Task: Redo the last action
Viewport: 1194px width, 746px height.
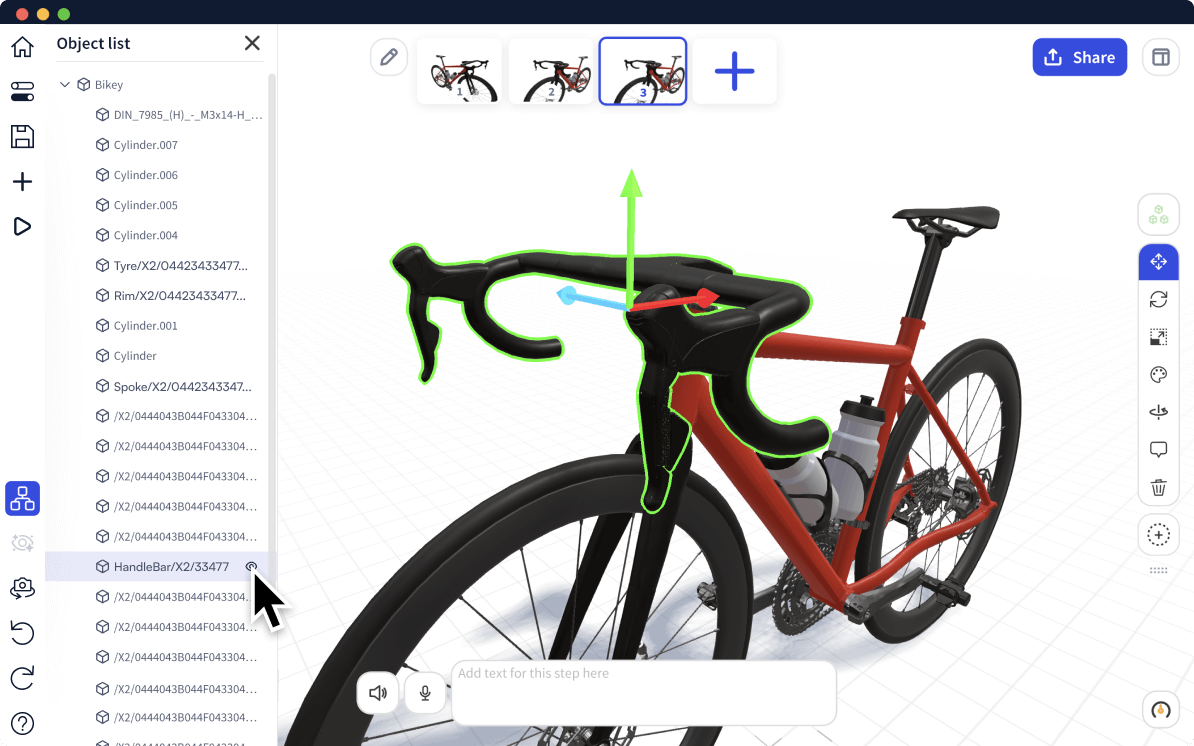Action: [22, 677]
